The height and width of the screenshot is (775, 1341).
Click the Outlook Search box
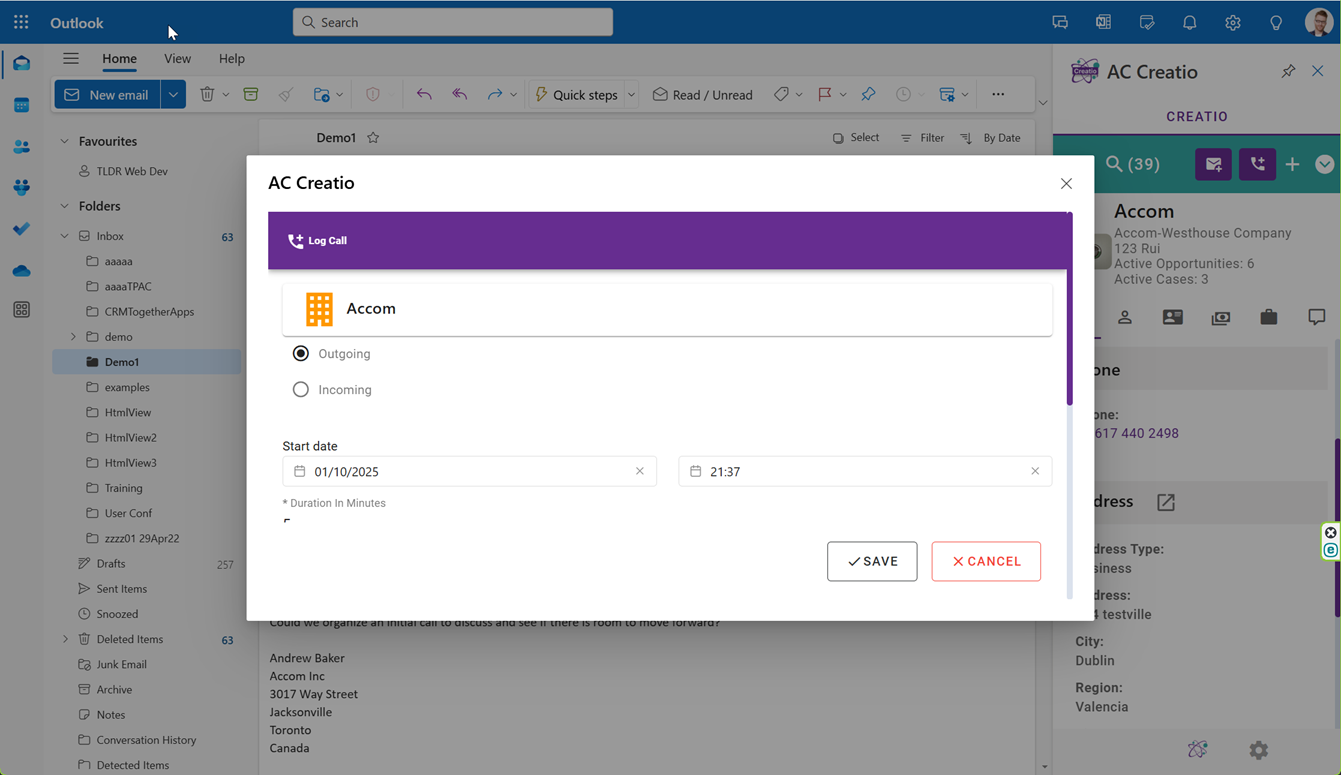[x=452, y=22]
